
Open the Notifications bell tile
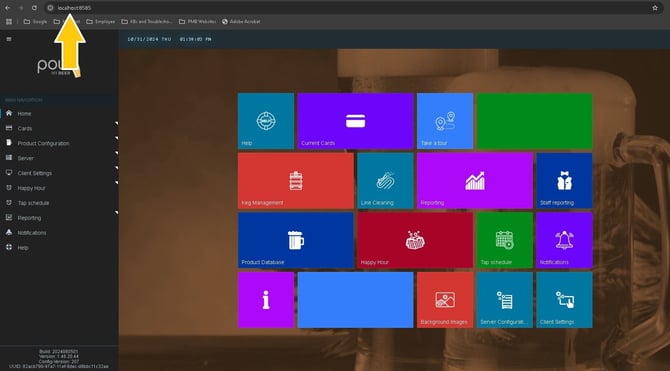(x=564, y=240)
